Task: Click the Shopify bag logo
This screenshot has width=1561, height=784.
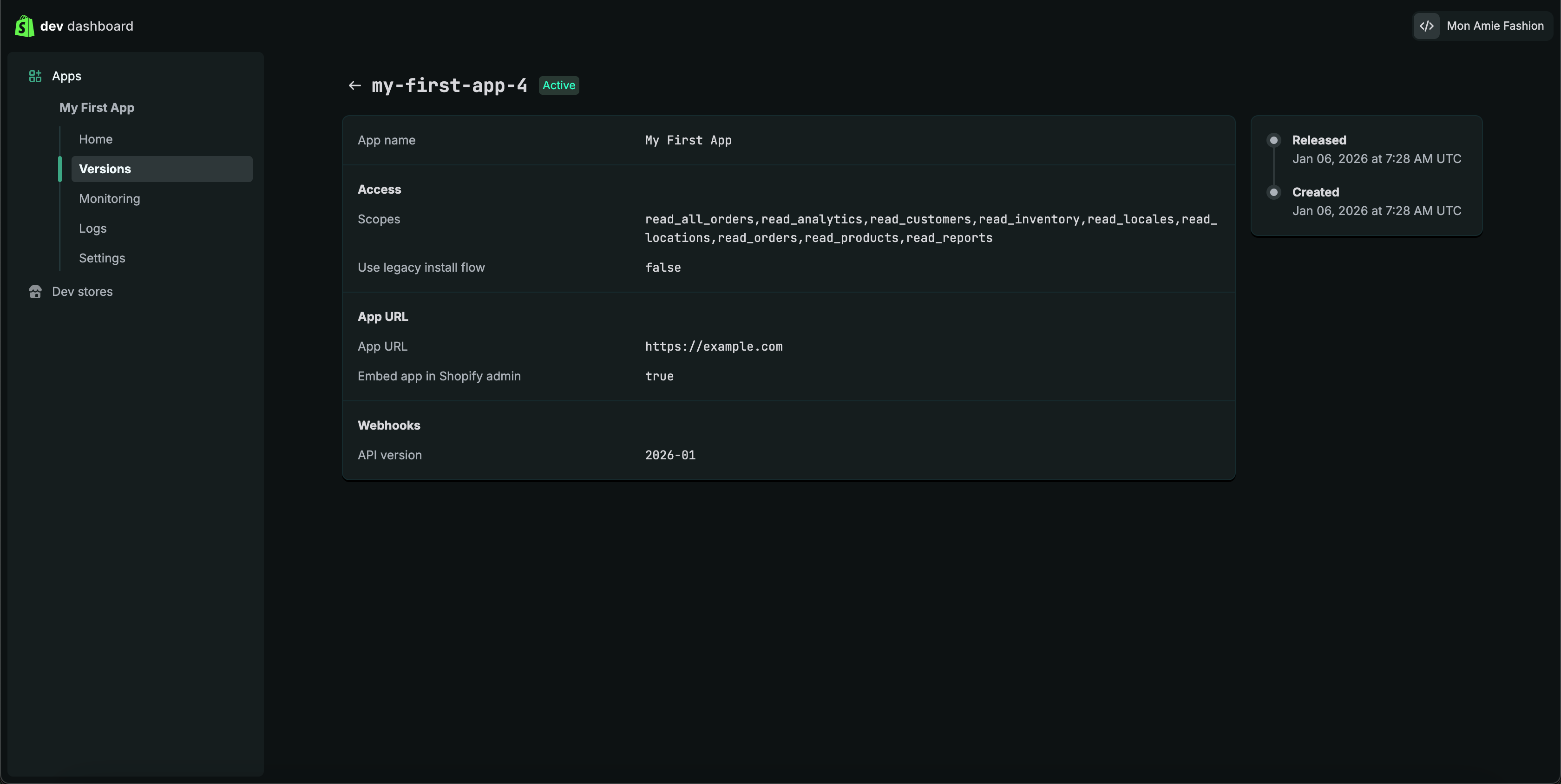Action: 24,26
